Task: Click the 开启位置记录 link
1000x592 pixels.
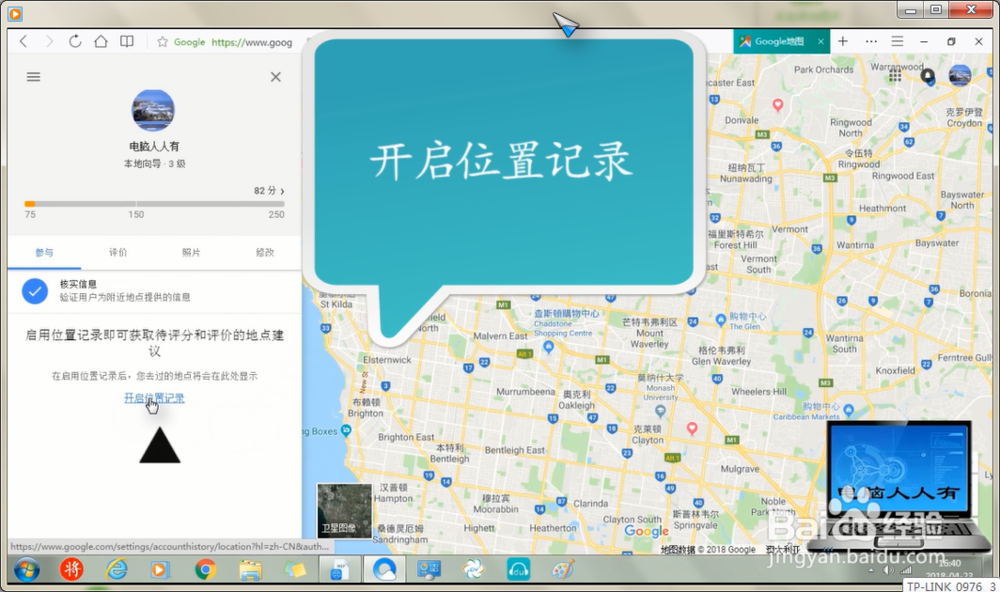Action: pos(154,398)
